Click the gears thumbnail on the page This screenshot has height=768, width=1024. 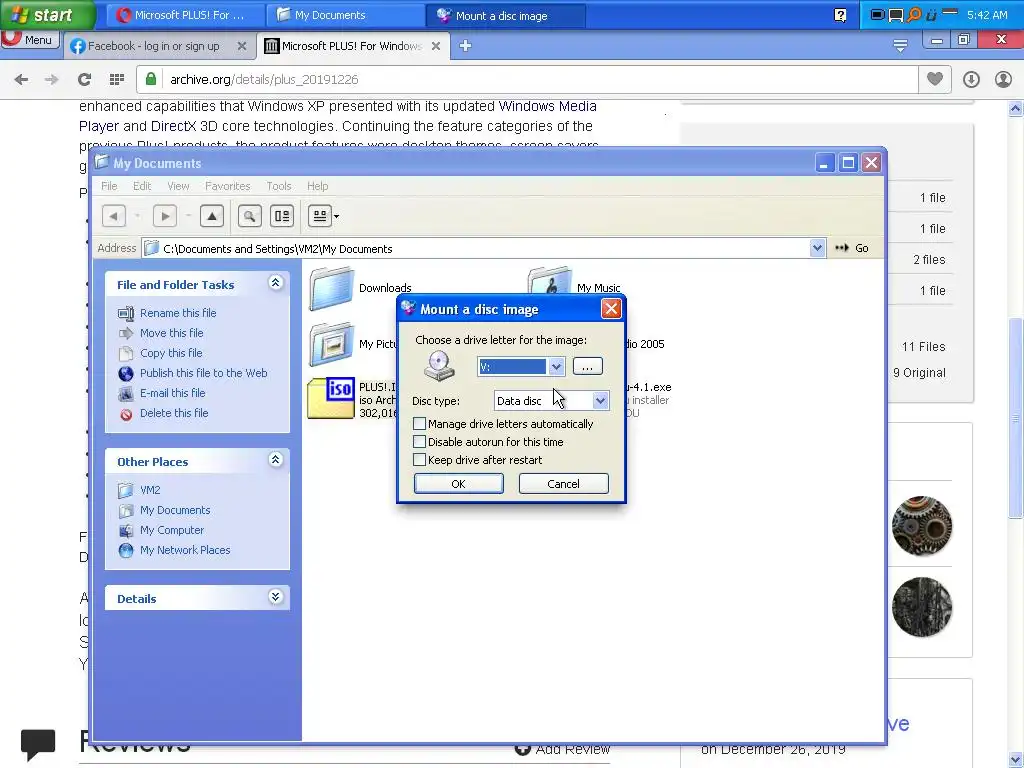pyautogui.click(x=921, y=526)
